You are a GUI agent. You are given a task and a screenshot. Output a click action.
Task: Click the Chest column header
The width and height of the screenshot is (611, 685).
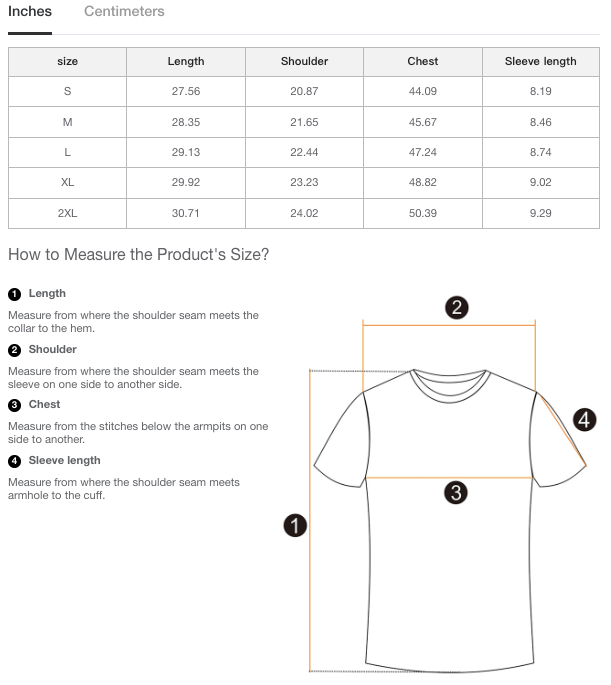click(423, 61)
